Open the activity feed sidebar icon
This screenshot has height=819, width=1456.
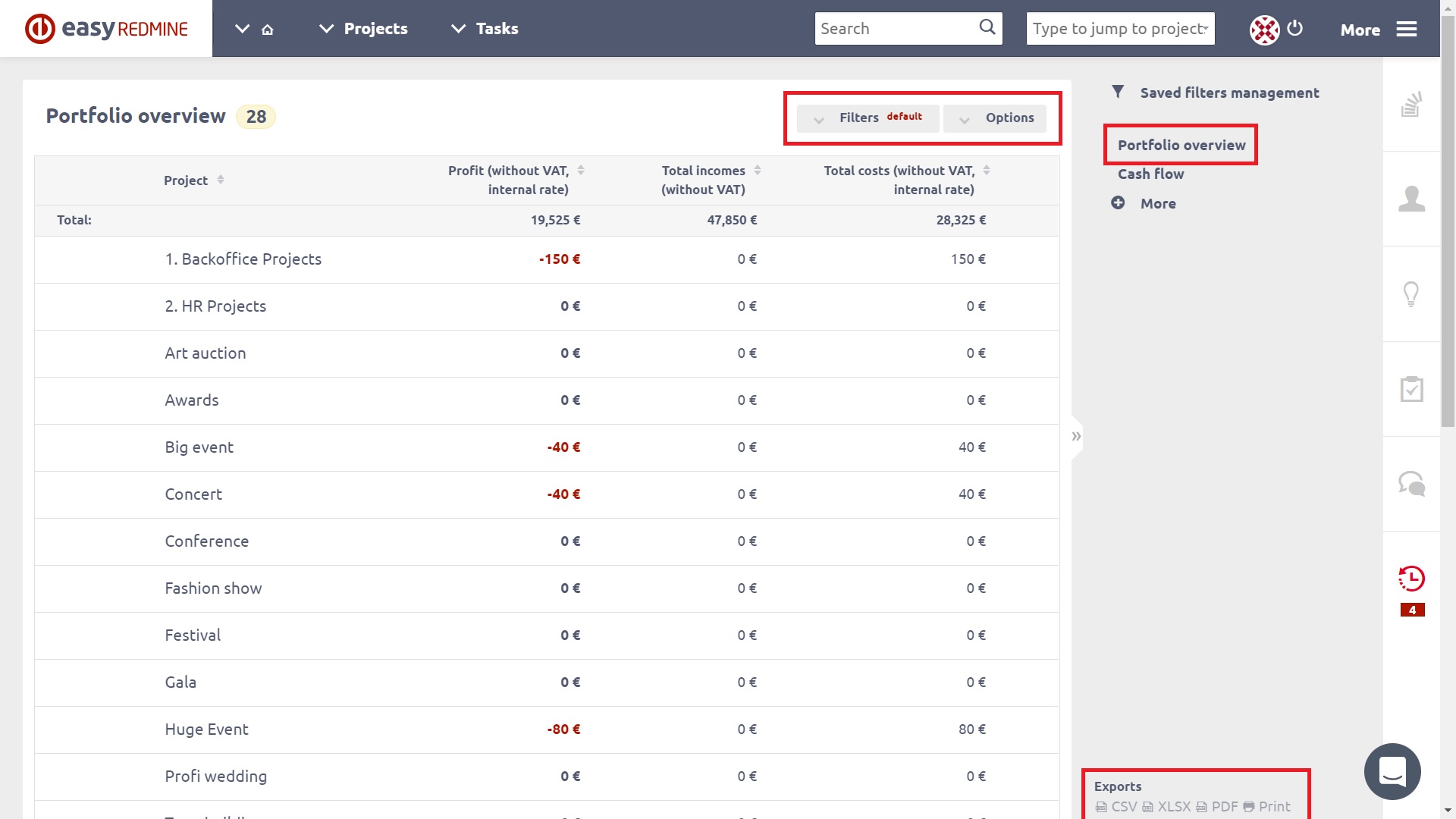coord(1411,104)
